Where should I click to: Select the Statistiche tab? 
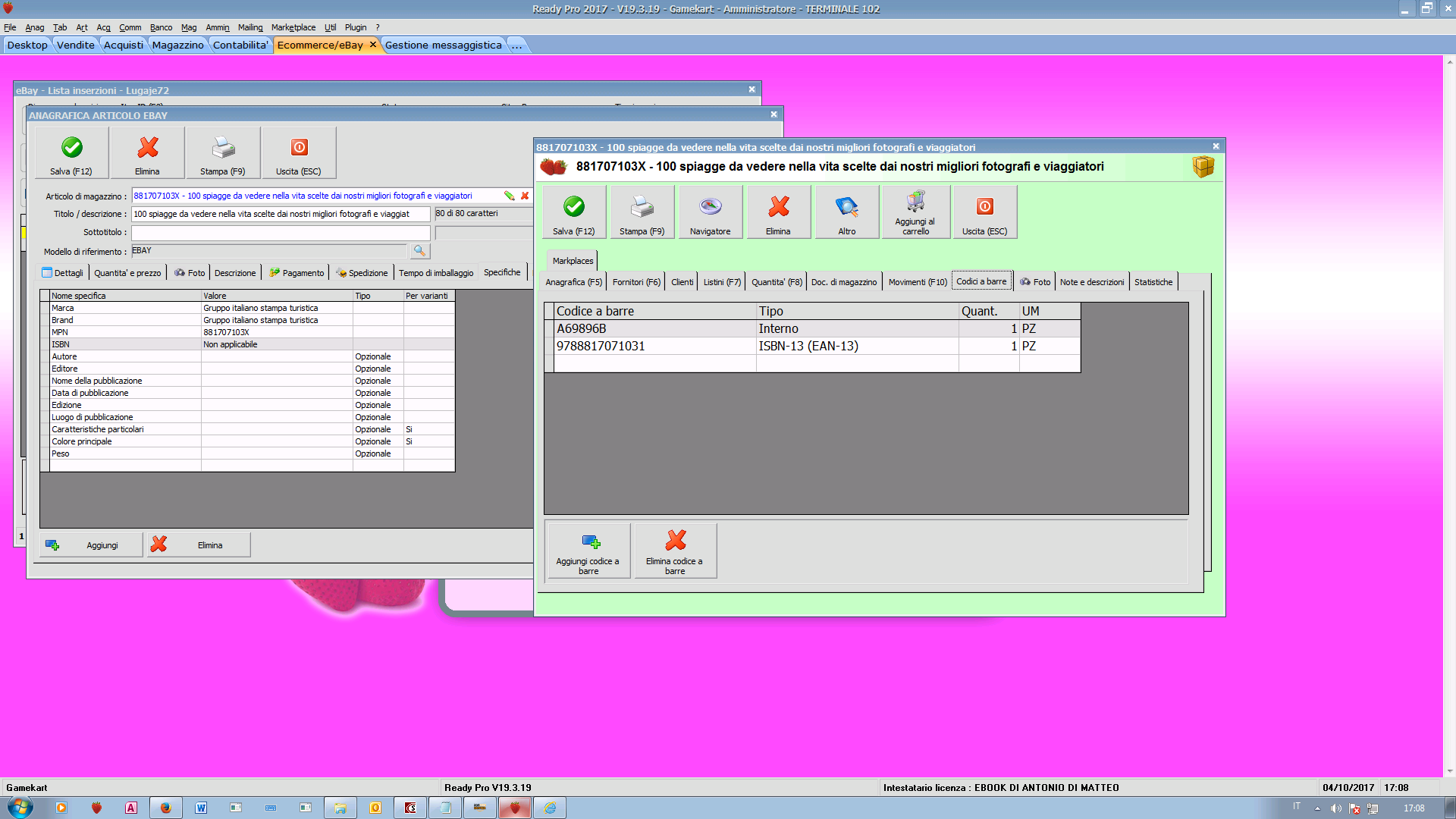coord(1153,282)
